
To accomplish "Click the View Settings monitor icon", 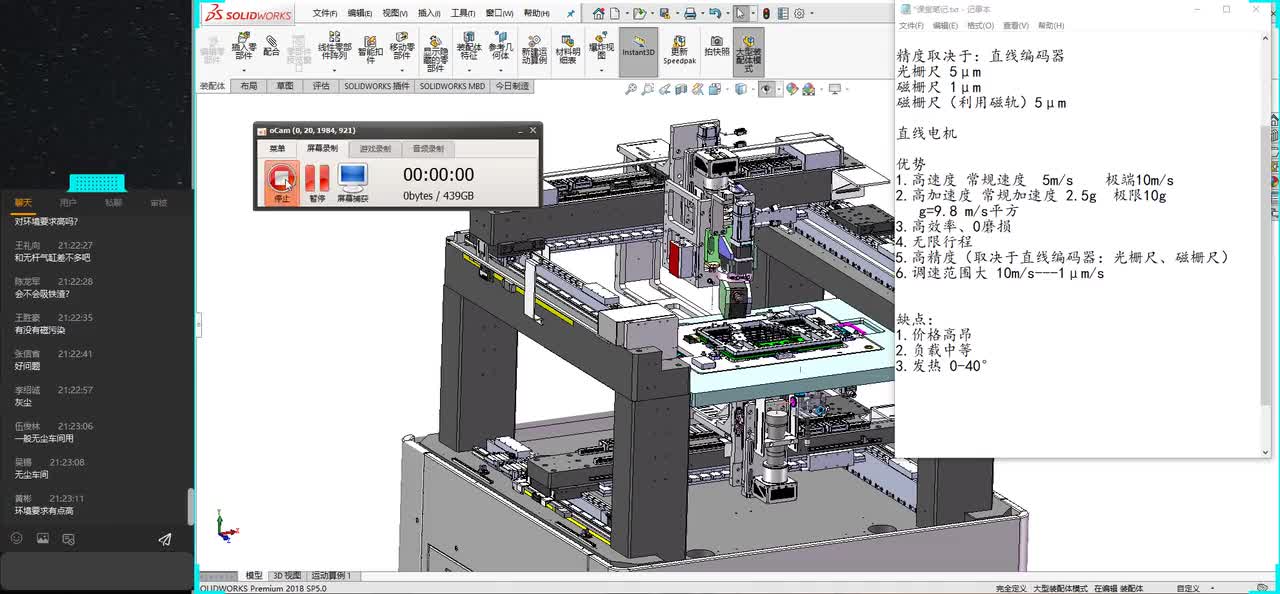I will (x=835, y=89).
